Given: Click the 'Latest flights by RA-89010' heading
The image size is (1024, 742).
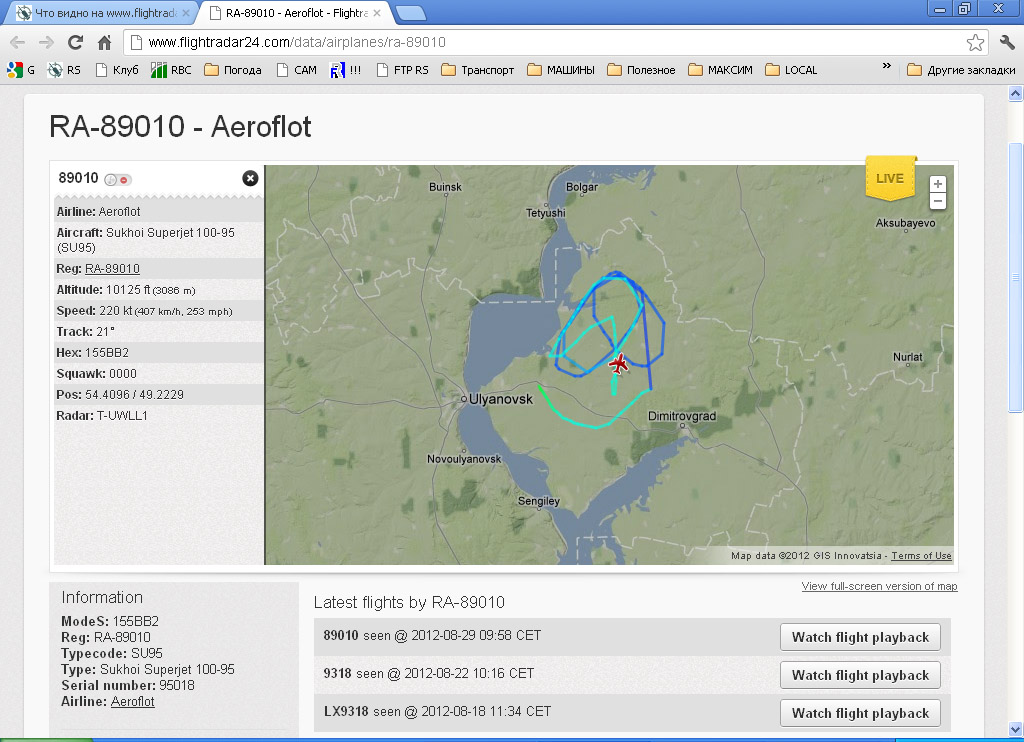Looking at the screenshot, I should tap(409, 602).
